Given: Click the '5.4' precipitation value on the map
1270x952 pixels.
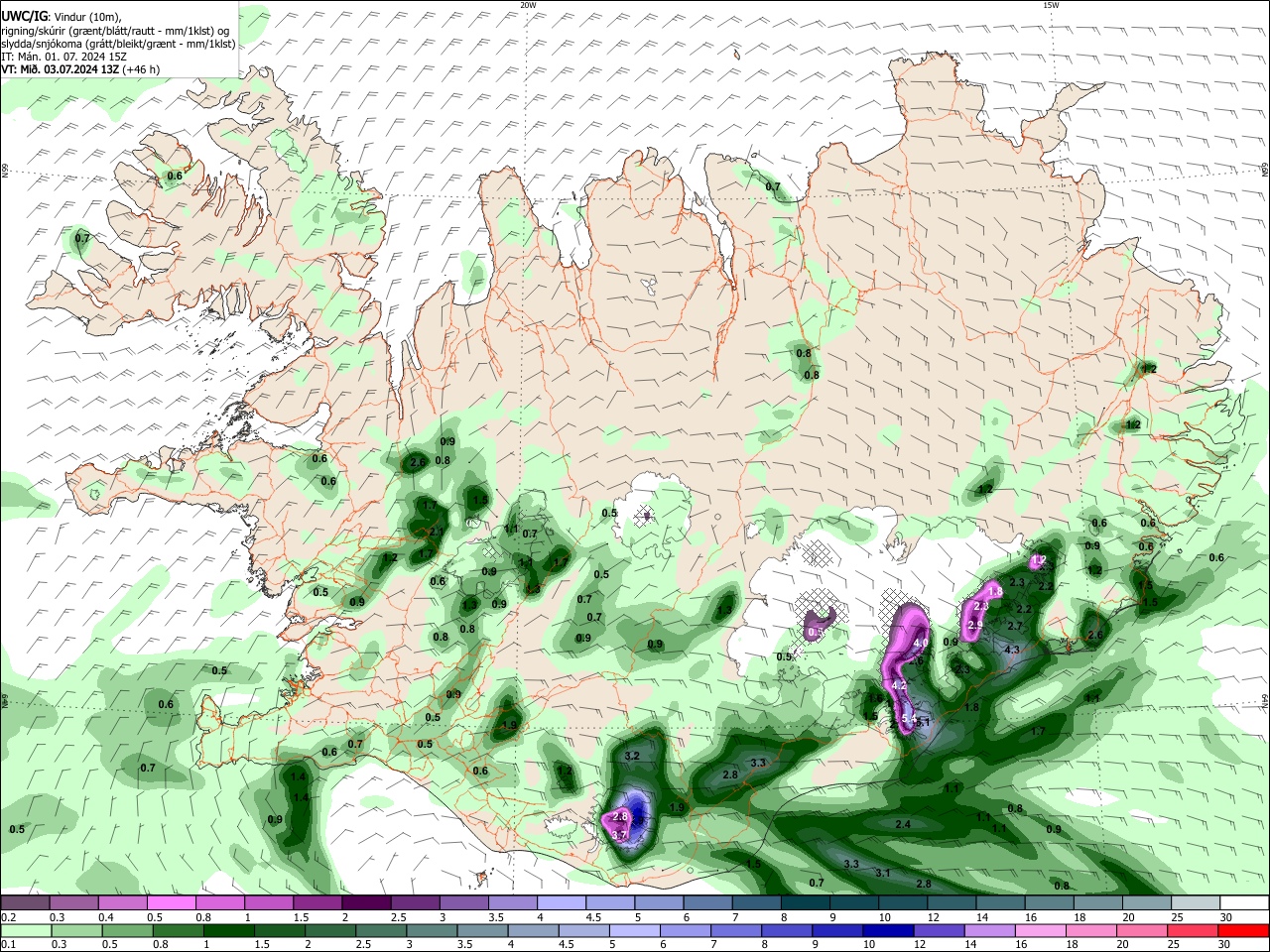Looking at the screenshot, I should tap(909, 720).
